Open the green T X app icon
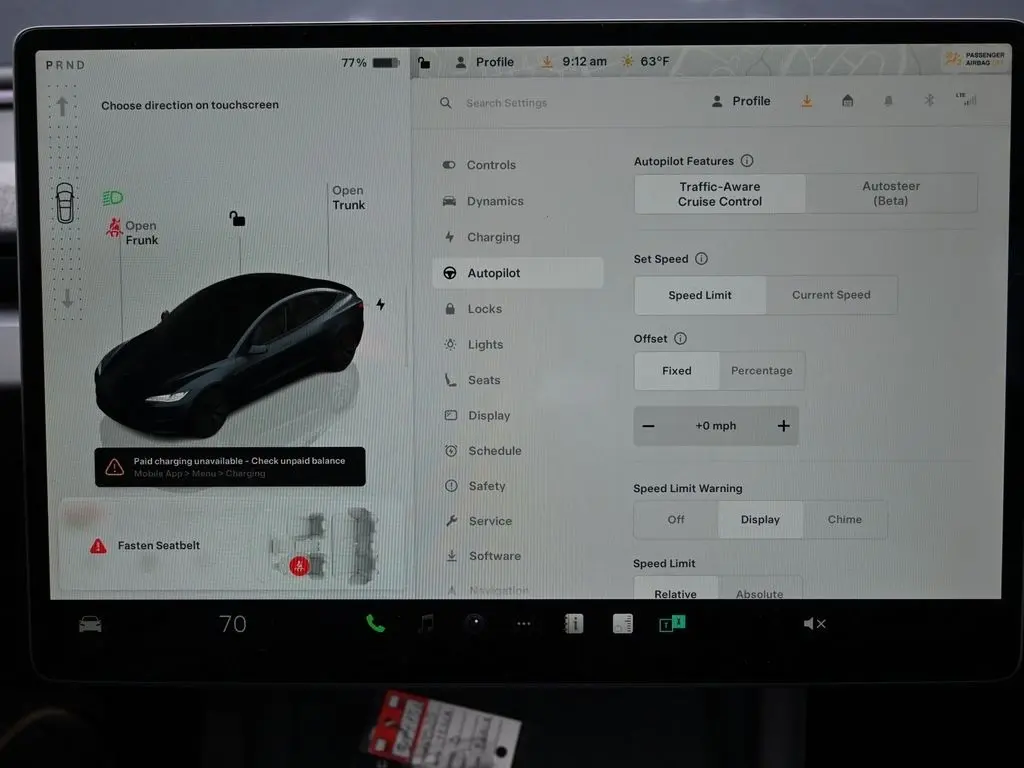The width and height of the screenshot is (1024, 768). 672,624
